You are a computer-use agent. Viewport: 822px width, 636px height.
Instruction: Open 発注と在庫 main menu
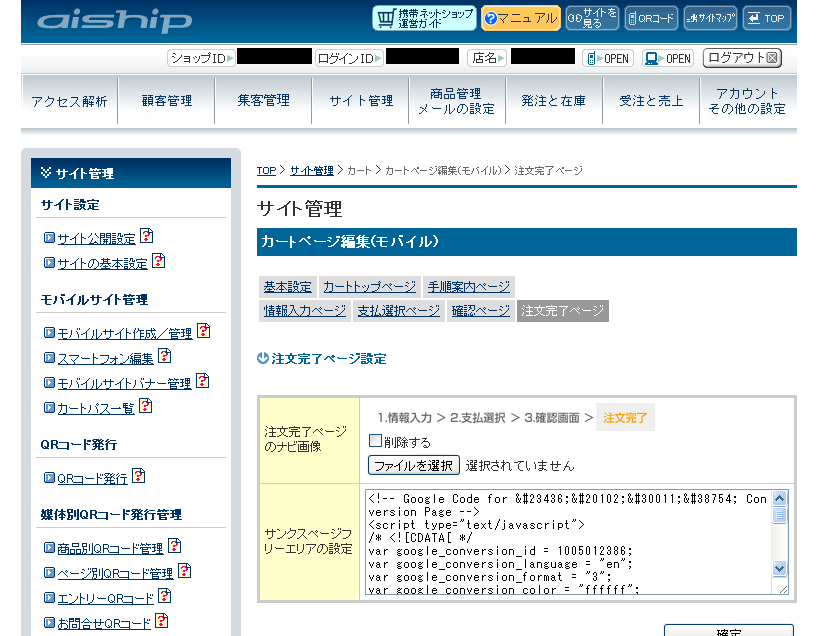554,101
